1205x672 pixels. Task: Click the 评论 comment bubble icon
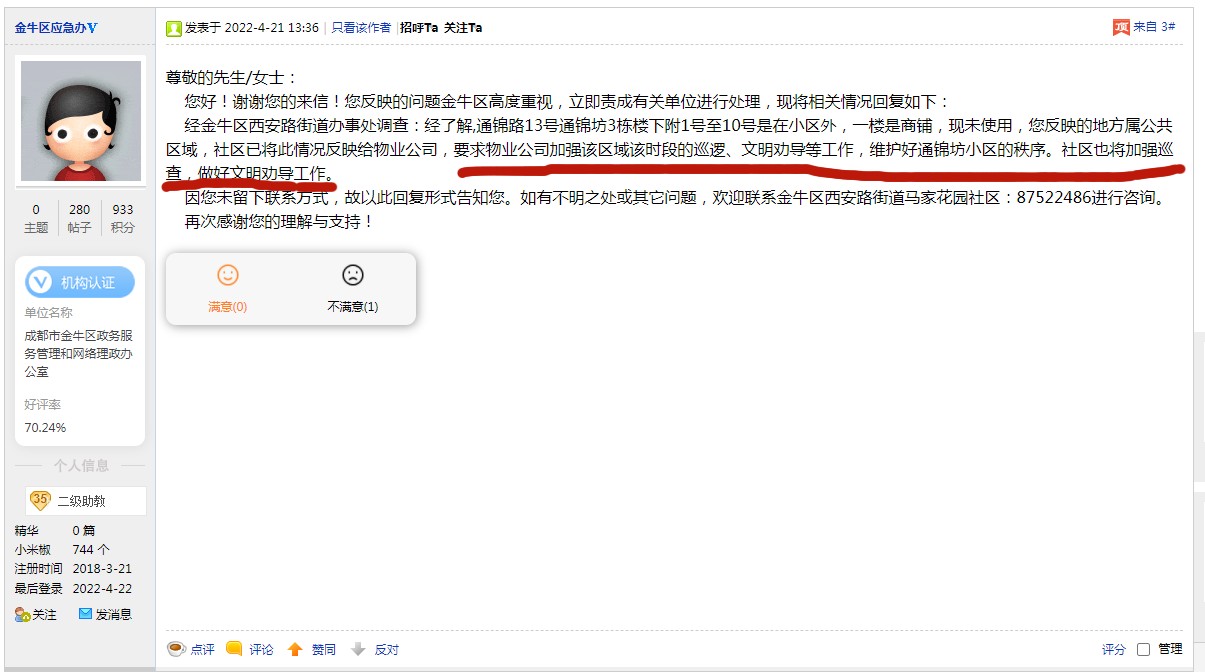point(234,649)
